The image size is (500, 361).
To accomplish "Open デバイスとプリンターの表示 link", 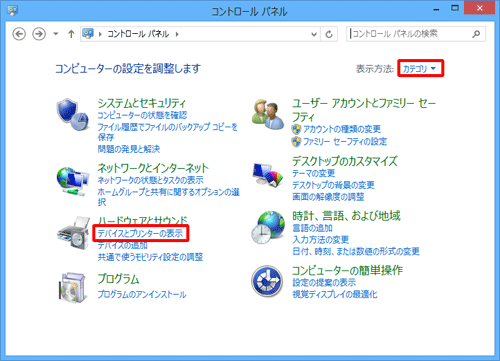I will coord(140,233).
